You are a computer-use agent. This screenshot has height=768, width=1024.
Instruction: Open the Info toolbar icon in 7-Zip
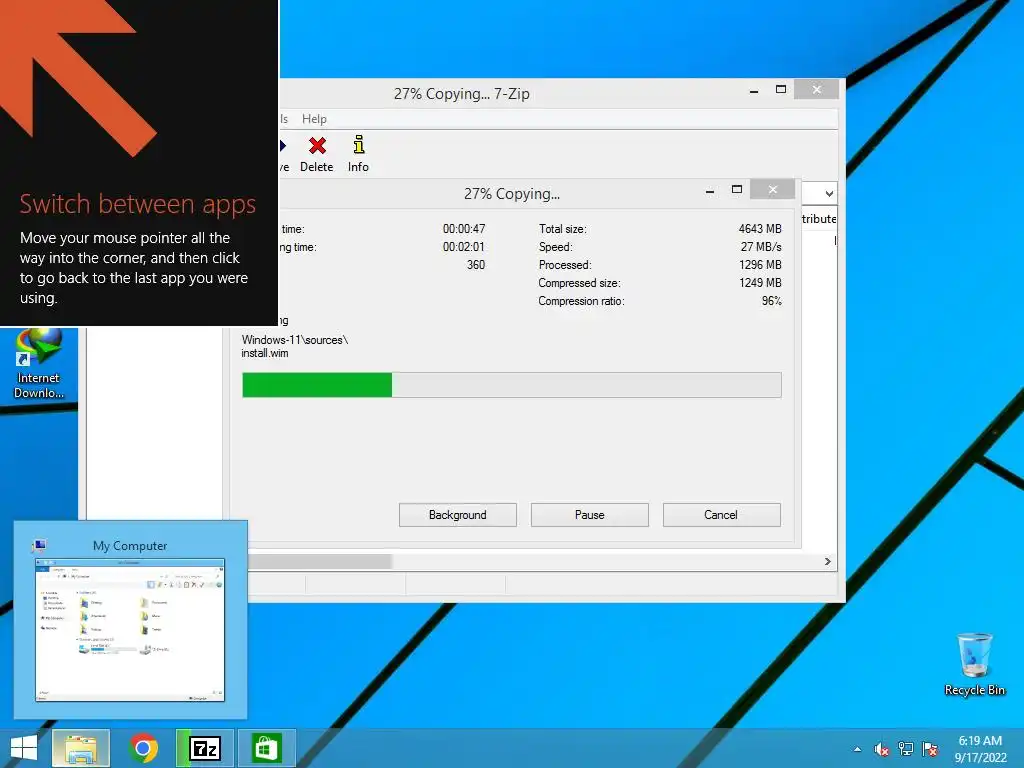point(358,154)
